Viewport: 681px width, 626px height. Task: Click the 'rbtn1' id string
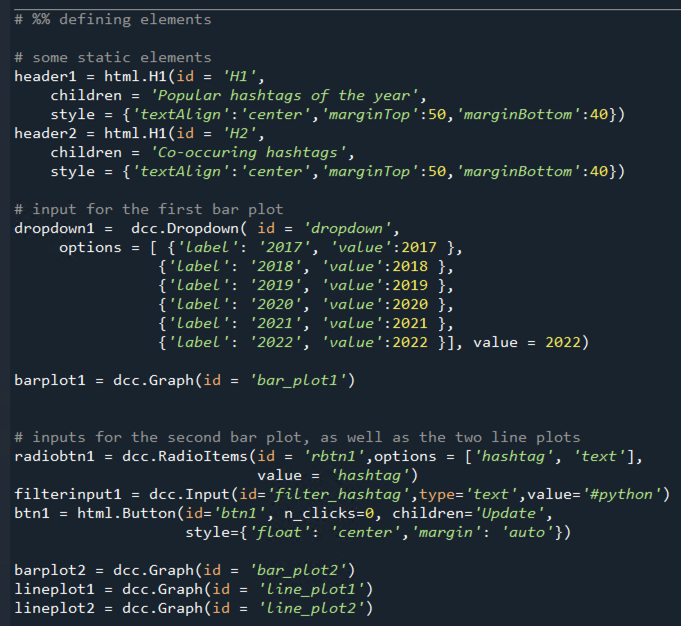point(334,457)
